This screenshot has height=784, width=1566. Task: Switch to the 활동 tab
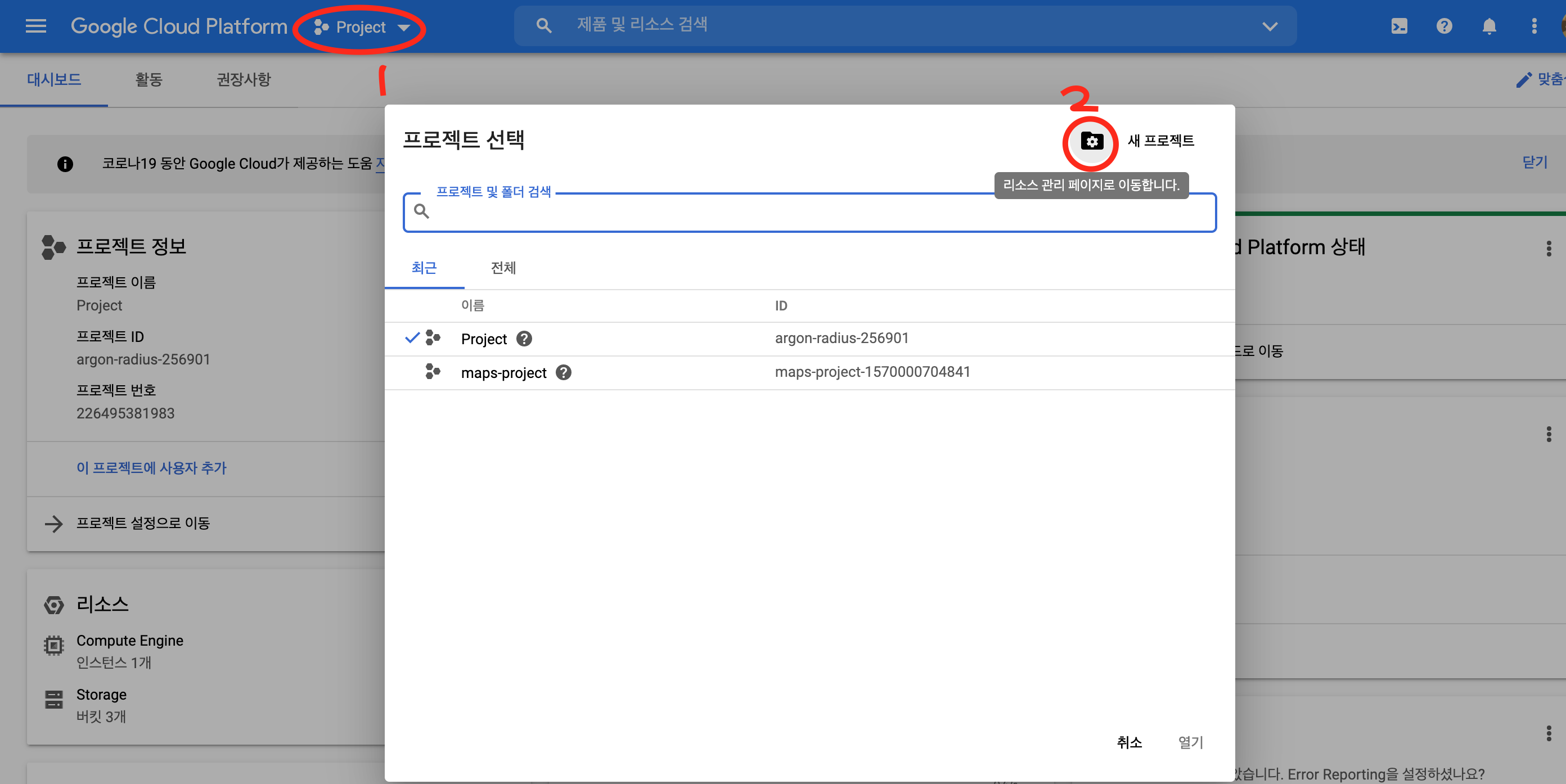(x=148, y=80)
